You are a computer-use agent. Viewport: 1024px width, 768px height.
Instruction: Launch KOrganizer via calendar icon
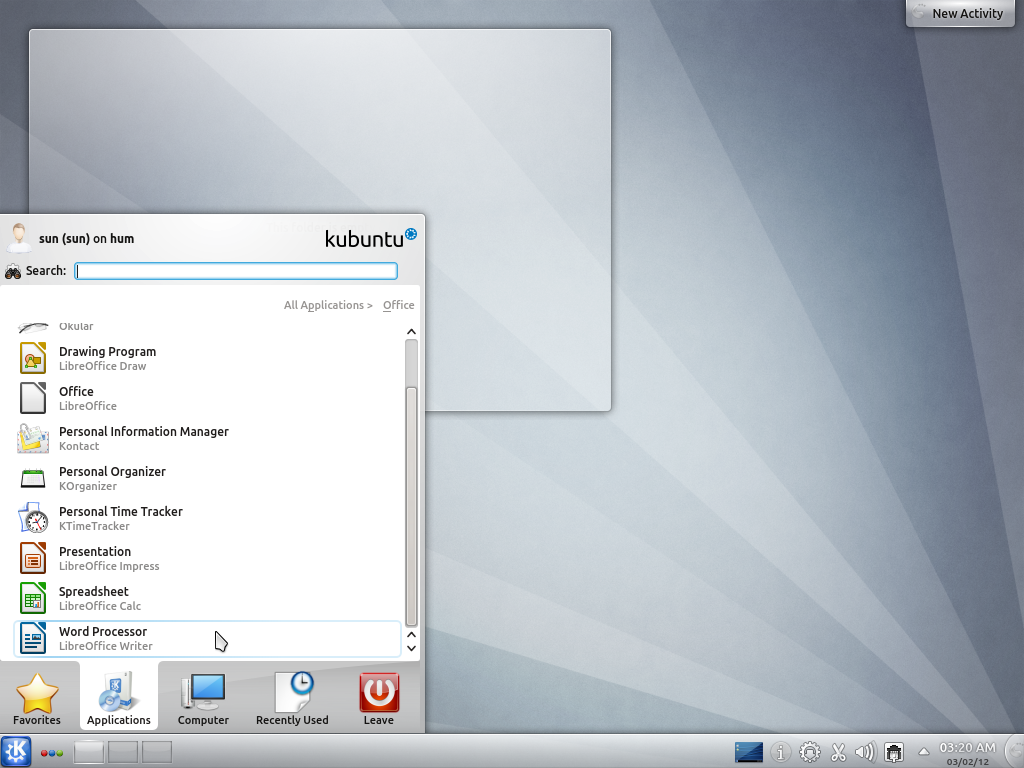33,479
